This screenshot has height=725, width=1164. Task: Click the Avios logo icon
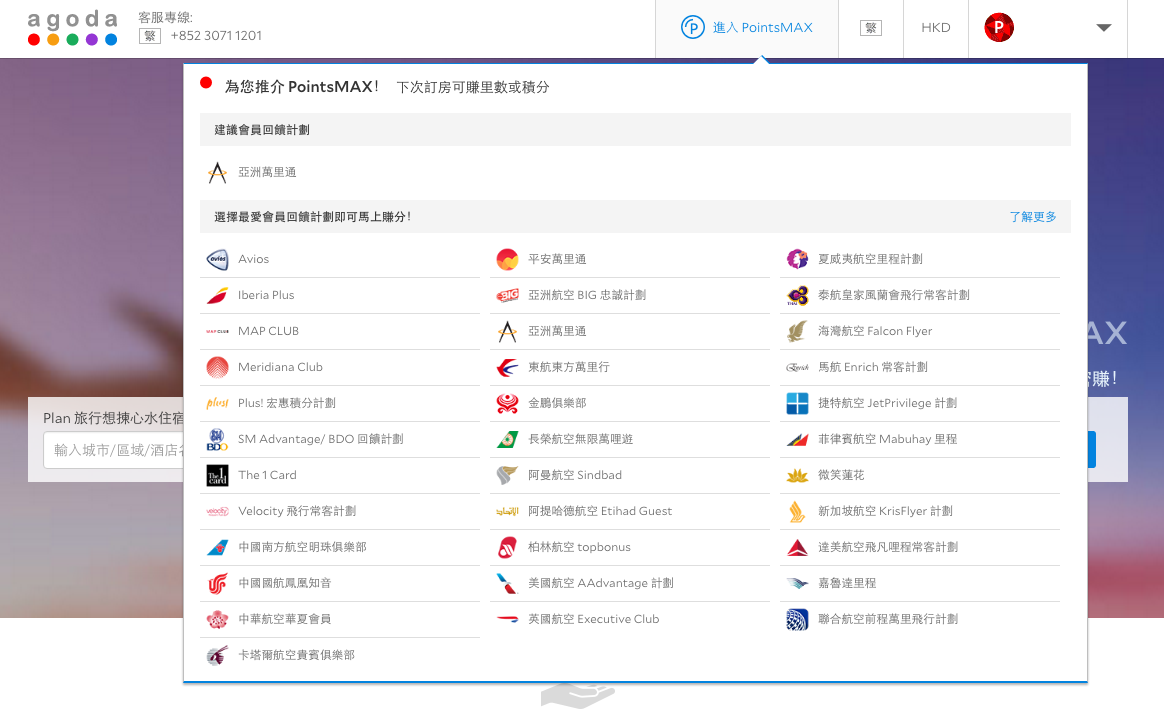[x=218, y=259]
